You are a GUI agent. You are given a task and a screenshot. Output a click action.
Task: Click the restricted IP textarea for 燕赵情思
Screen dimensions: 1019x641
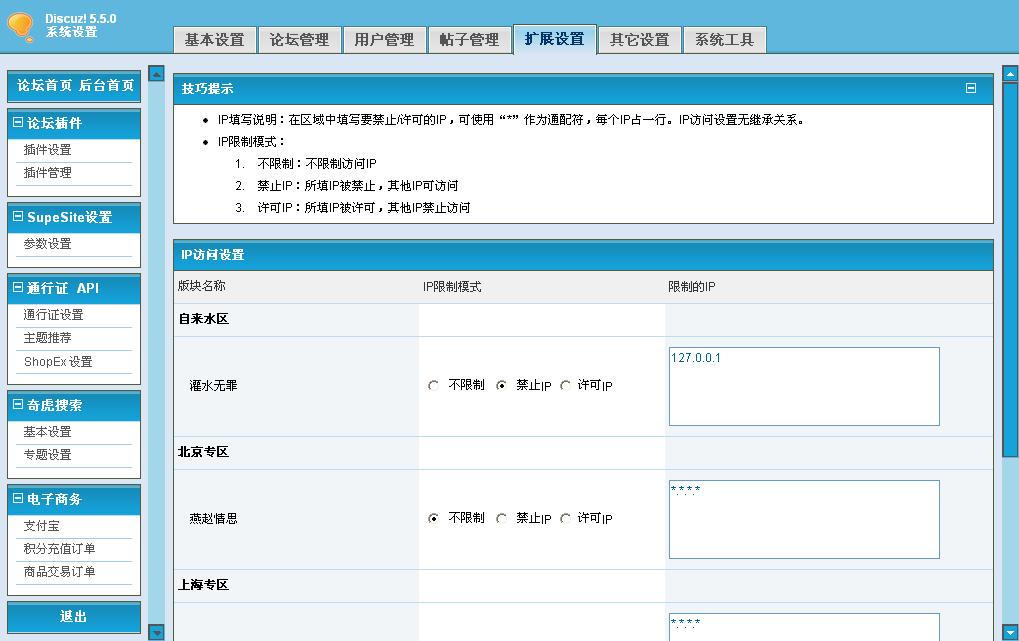[x=804, y=519]
